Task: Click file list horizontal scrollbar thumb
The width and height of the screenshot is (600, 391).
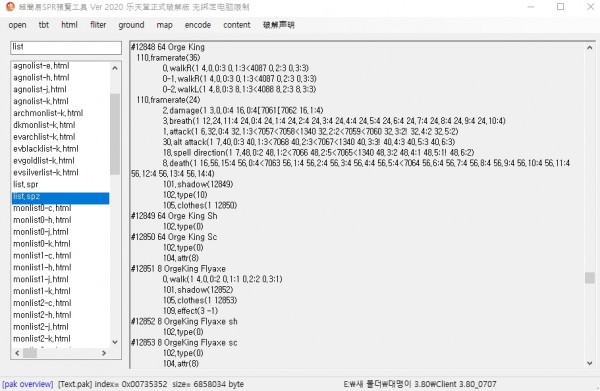Action: click(30, 353)
